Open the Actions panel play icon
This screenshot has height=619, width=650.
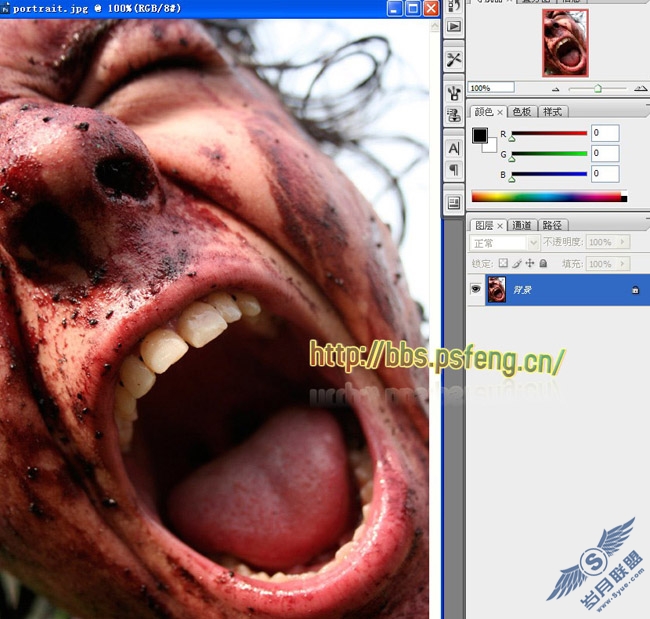(x=454, y=27)
